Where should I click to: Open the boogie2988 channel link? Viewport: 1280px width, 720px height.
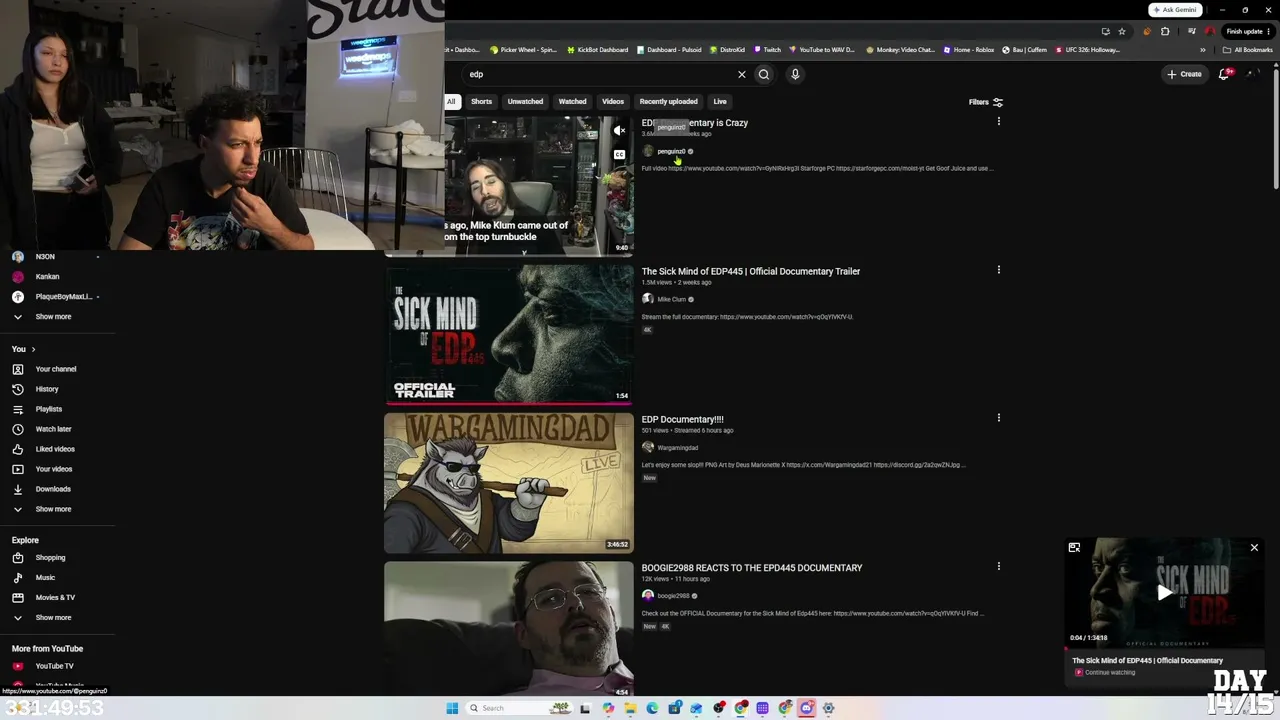point(673,596)
